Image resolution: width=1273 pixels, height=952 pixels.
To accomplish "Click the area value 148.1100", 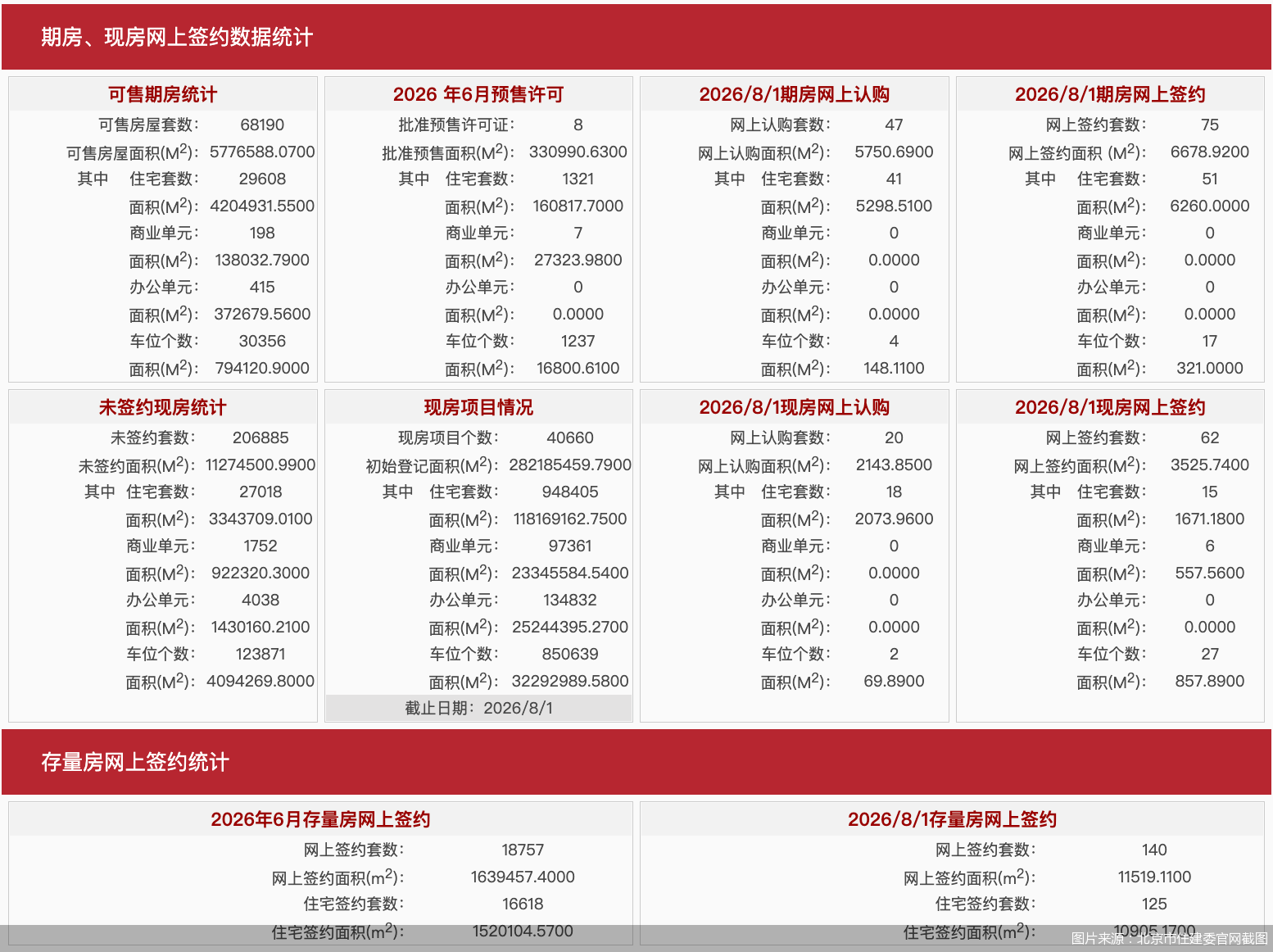I will point(894,368).
